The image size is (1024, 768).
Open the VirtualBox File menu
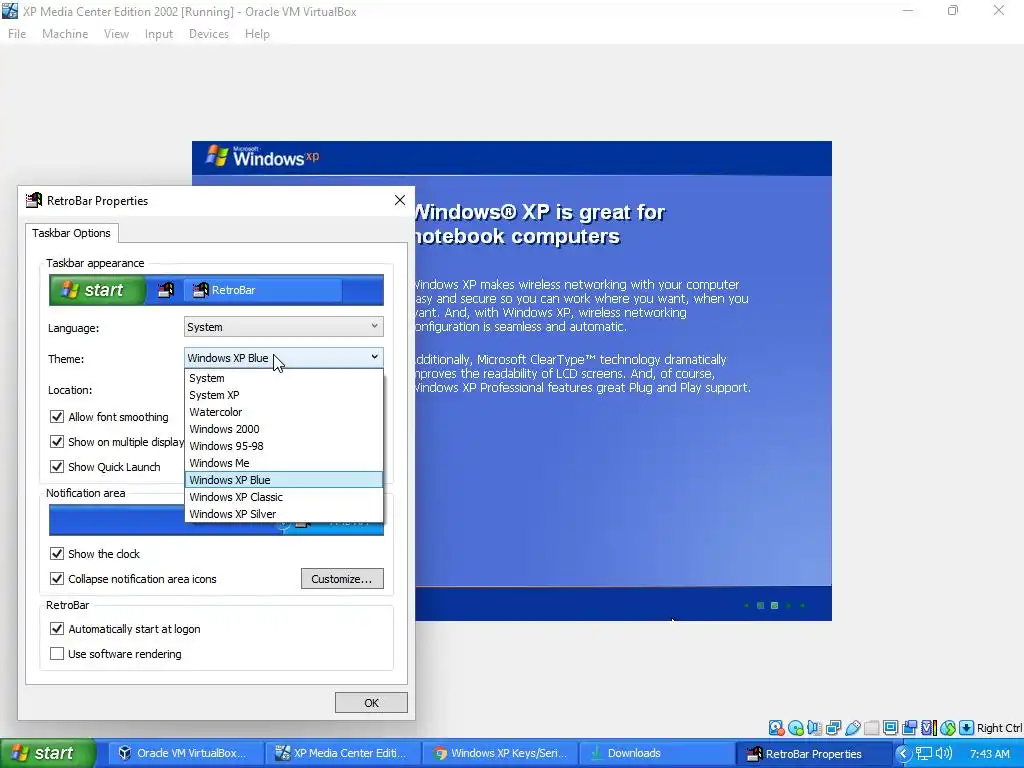(17, 34)
